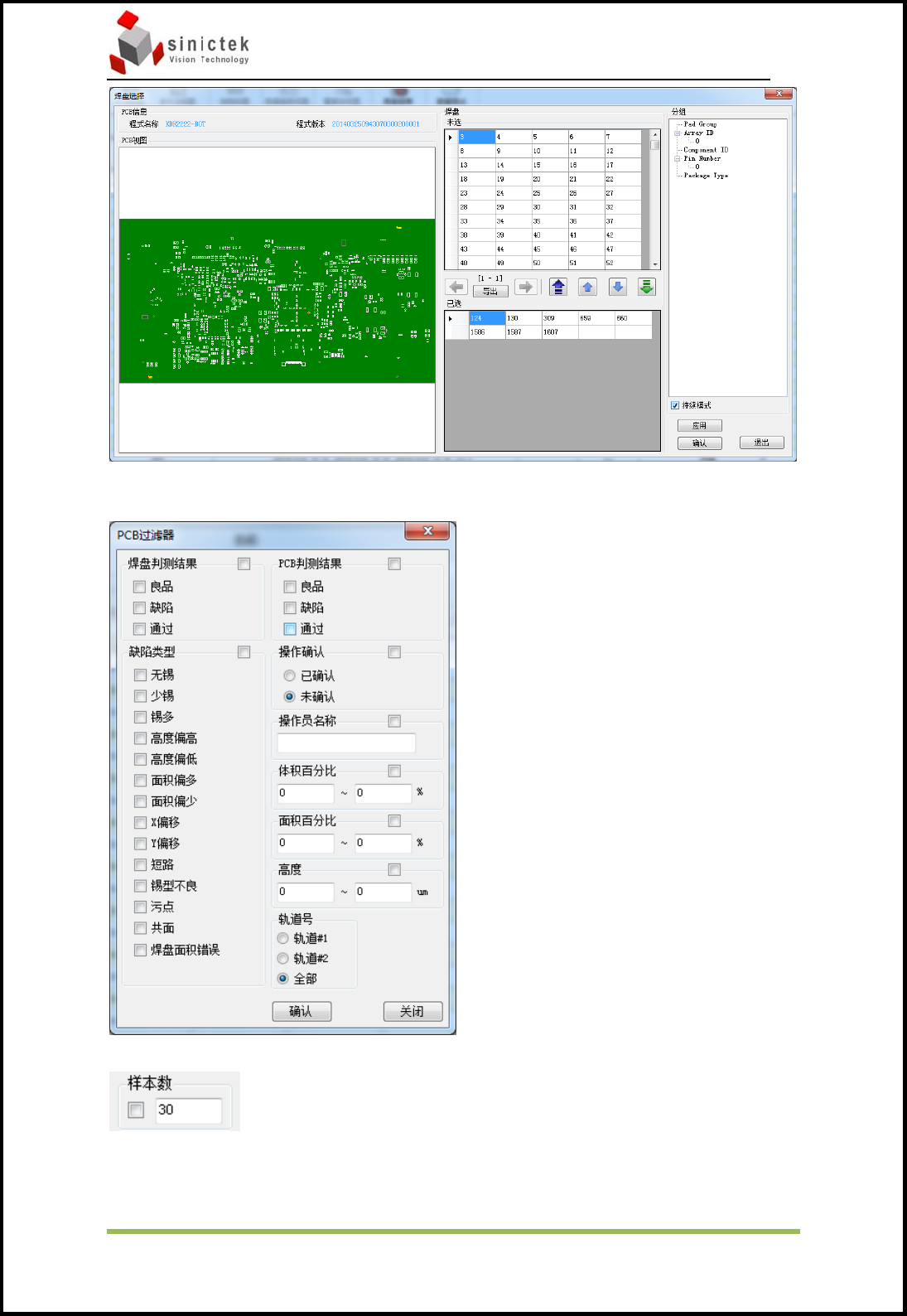This screenshot has height=1316, width=907.
Task: Enable the 面积百分比 checkbox
Action: (394, 820)
